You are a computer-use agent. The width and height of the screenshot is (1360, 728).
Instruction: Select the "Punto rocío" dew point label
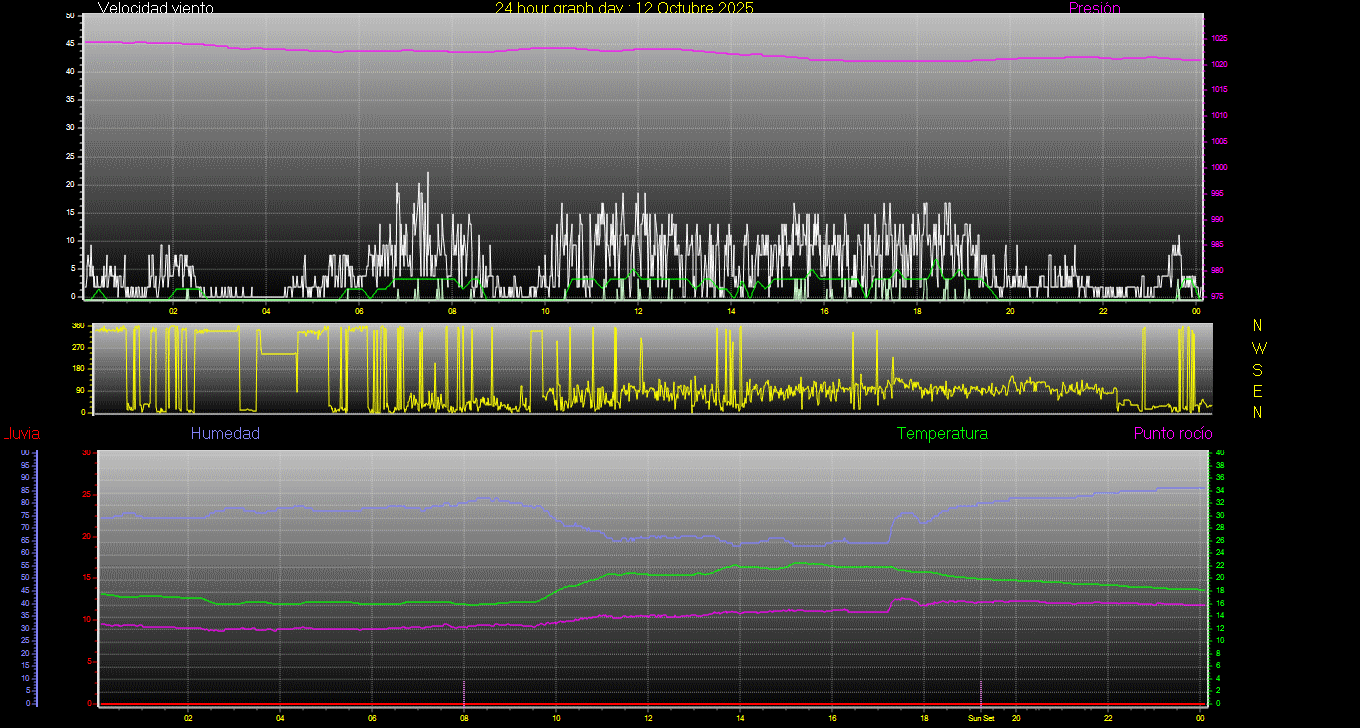[1172, 434]
